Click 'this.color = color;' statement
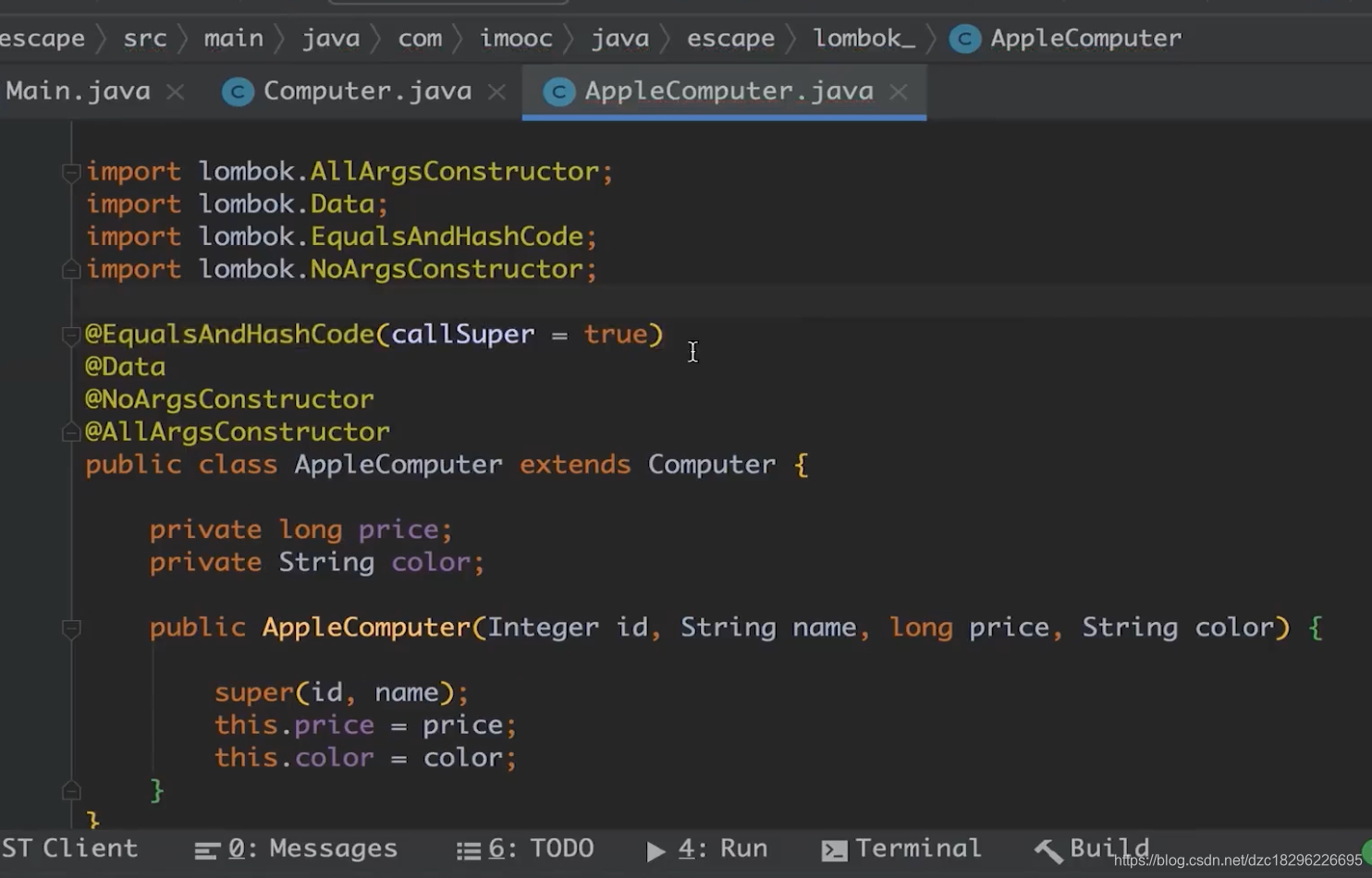Screen dimensions: 1372x878 tap(366, 758)
